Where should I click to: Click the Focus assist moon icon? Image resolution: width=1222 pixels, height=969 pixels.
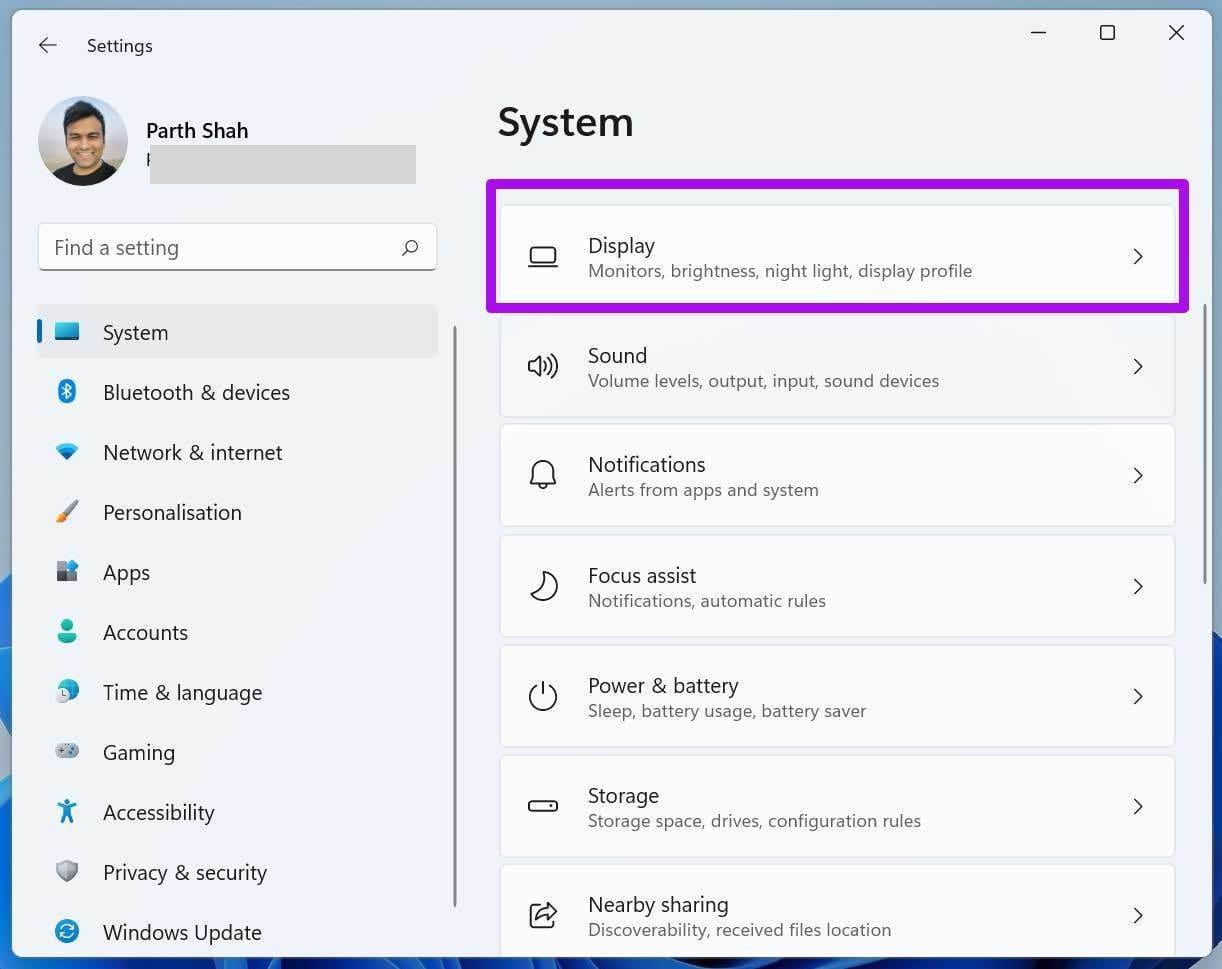[x=543, y=586]
